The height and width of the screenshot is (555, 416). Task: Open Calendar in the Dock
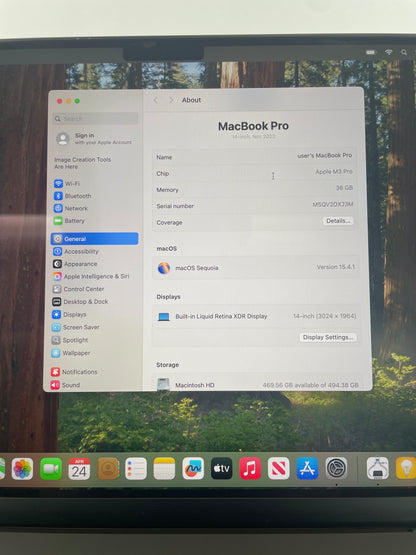pyautogui.click(x=79, y=469)
